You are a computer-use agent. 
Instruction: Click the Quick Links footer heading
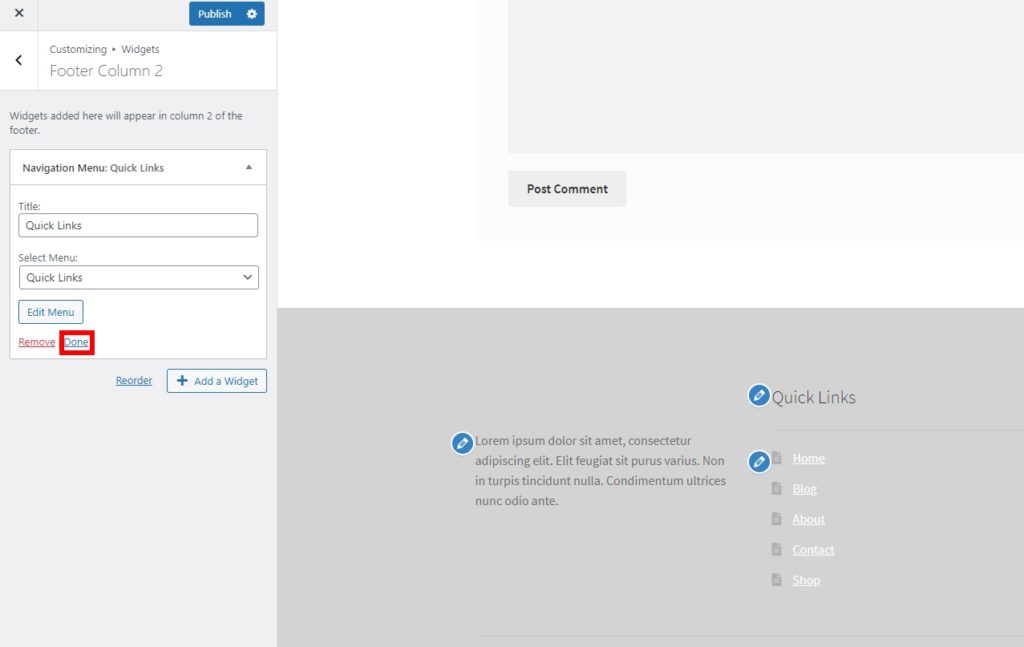(814, 397)
